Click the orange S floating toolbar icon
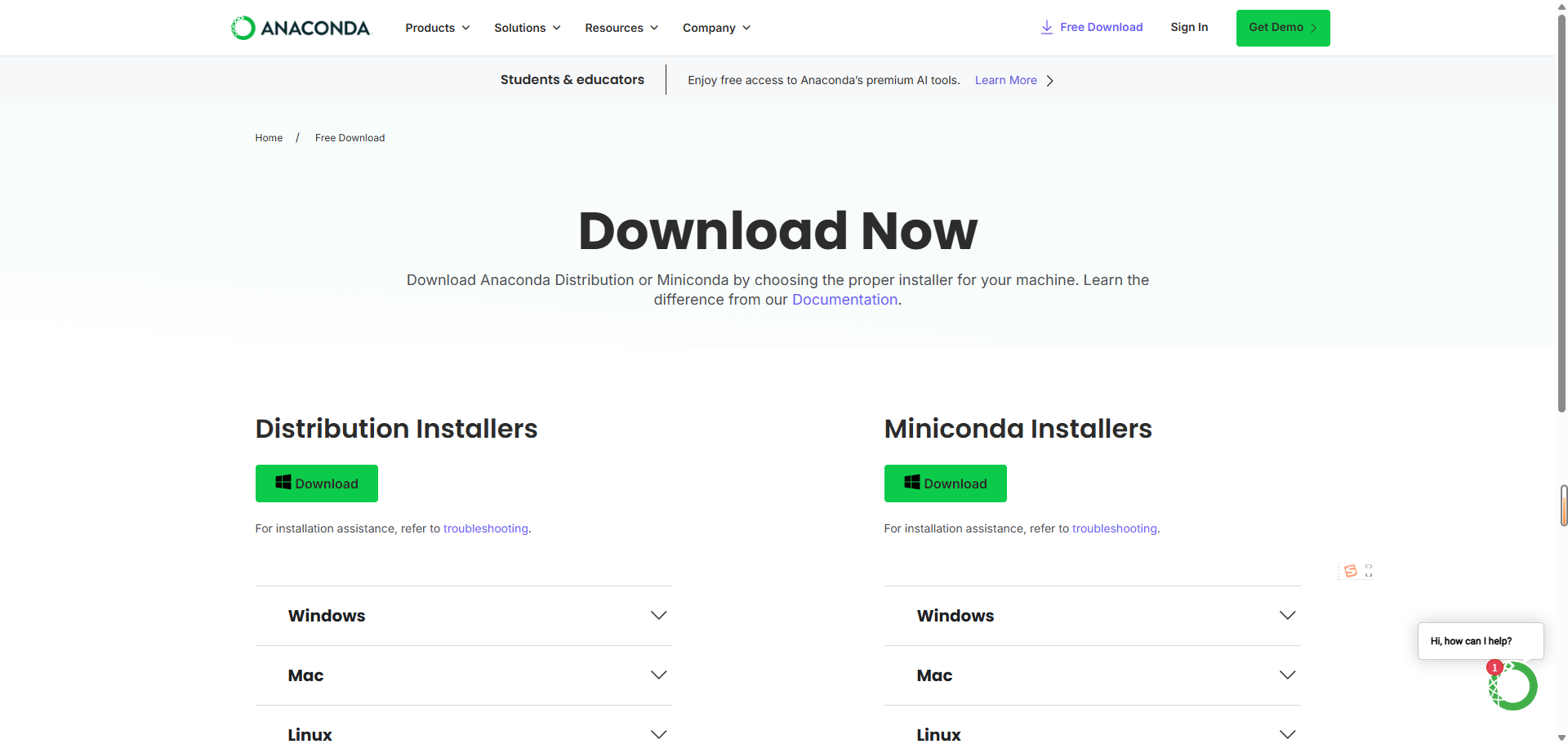Image resolution: width=1568 pixels, height=744 pixels. pyautogui.click(x=1351, y=571)
